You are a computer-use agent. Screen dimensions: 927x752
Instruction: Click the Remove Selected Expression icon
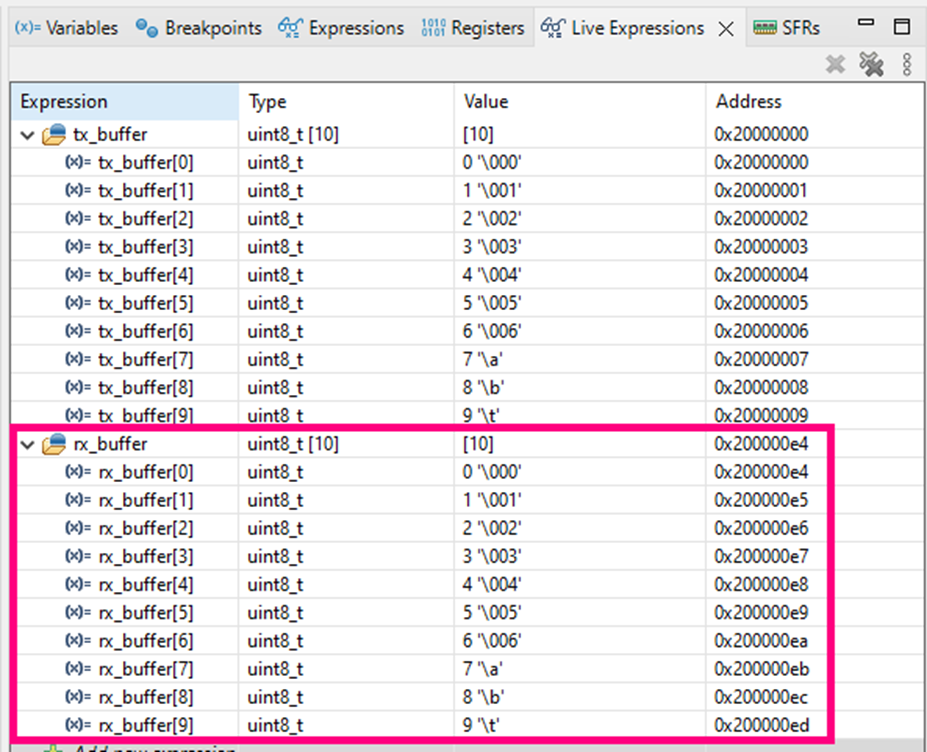835,63
